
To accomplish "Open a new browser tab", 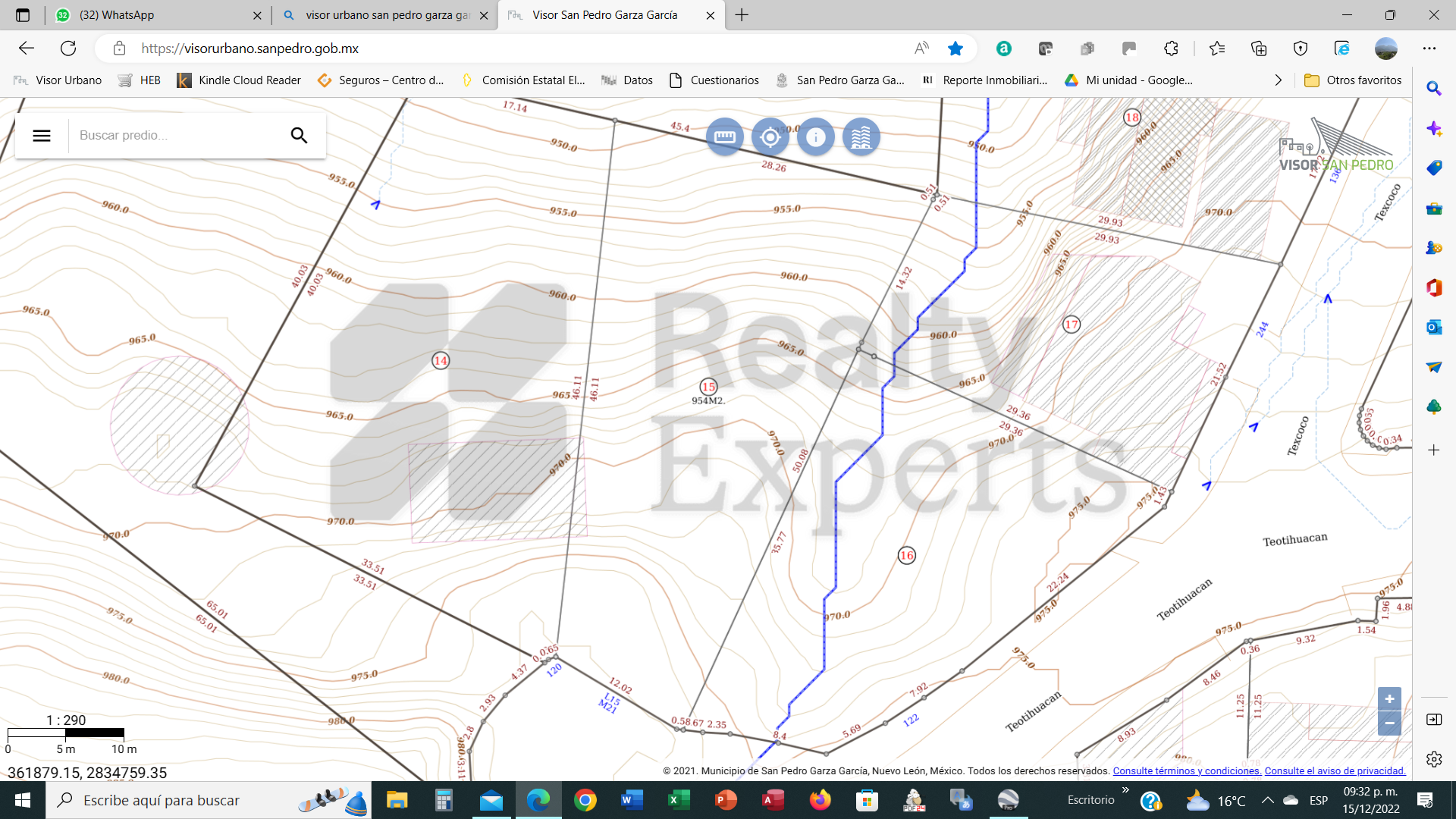I will [x=742, y=15].
